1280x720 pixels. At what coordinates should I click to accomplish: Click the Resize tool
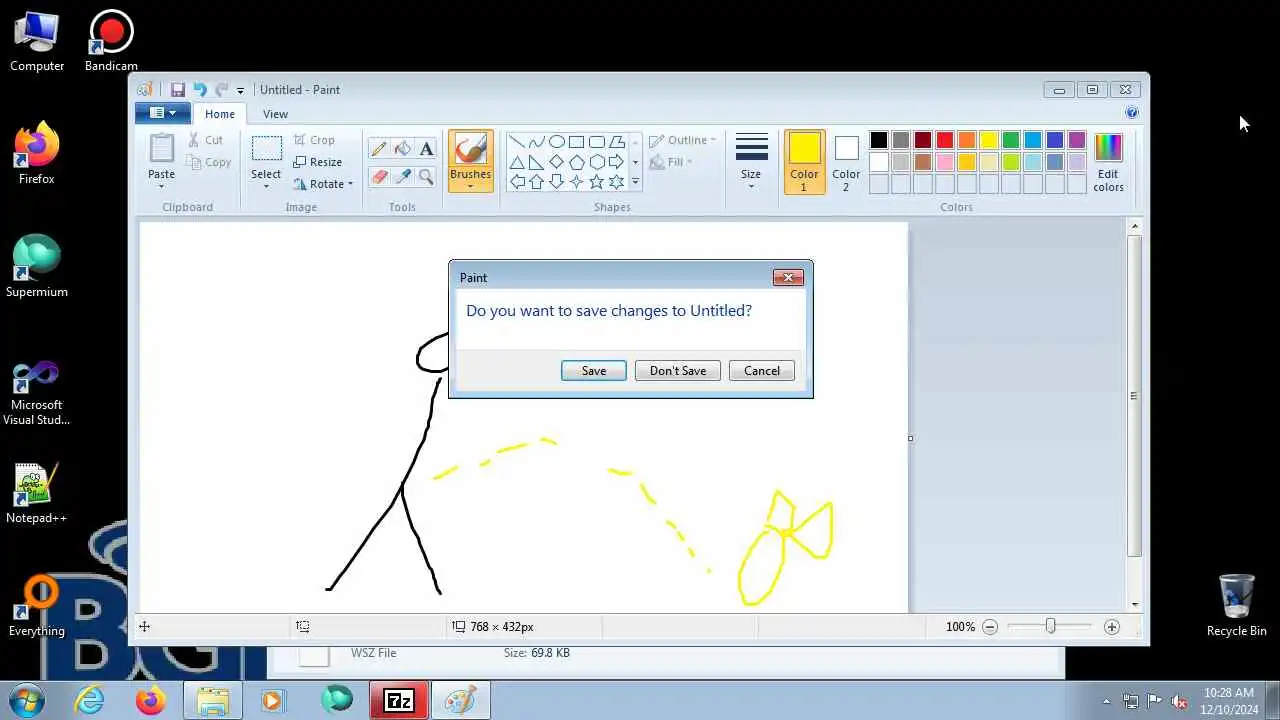coord(318,162)
